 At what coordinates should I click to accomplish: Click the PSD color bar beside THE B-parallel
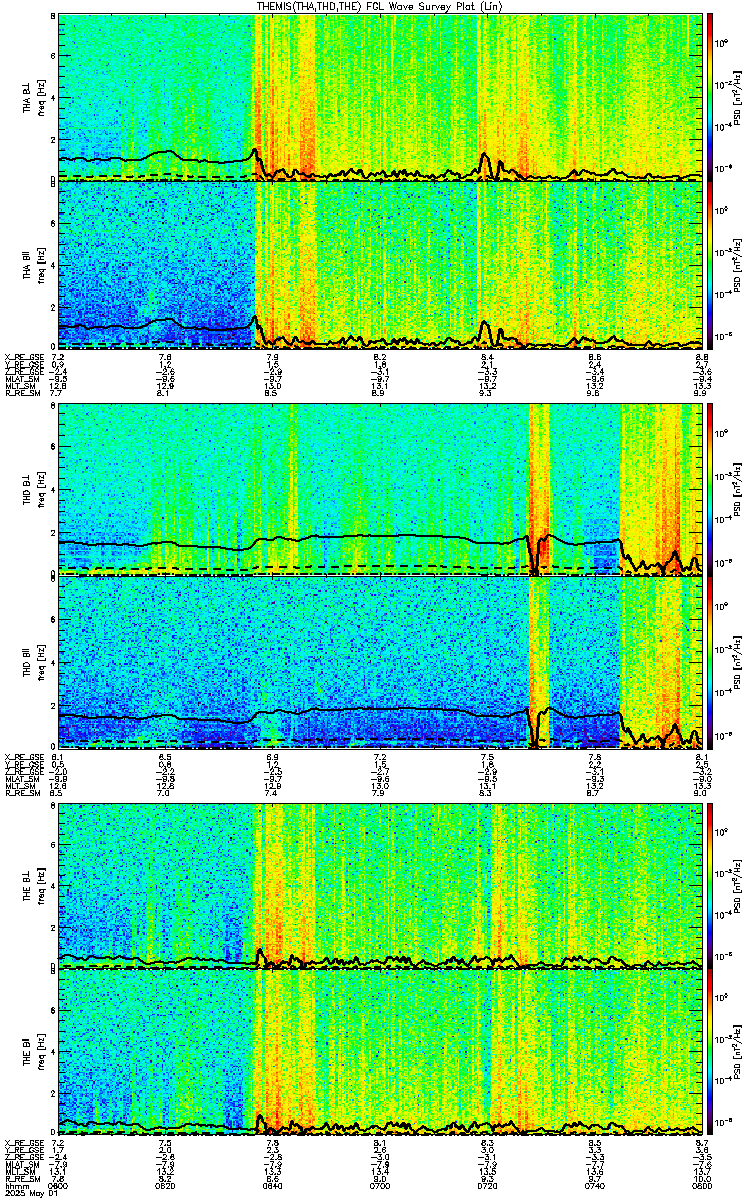(711, 1052)
